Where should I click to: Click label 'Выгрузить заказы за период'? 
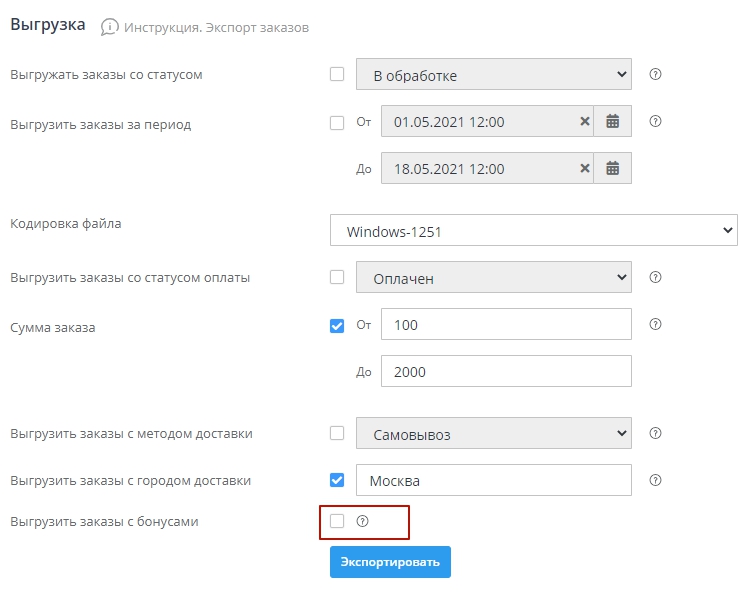pyautogui.click(x=101, y=125)
